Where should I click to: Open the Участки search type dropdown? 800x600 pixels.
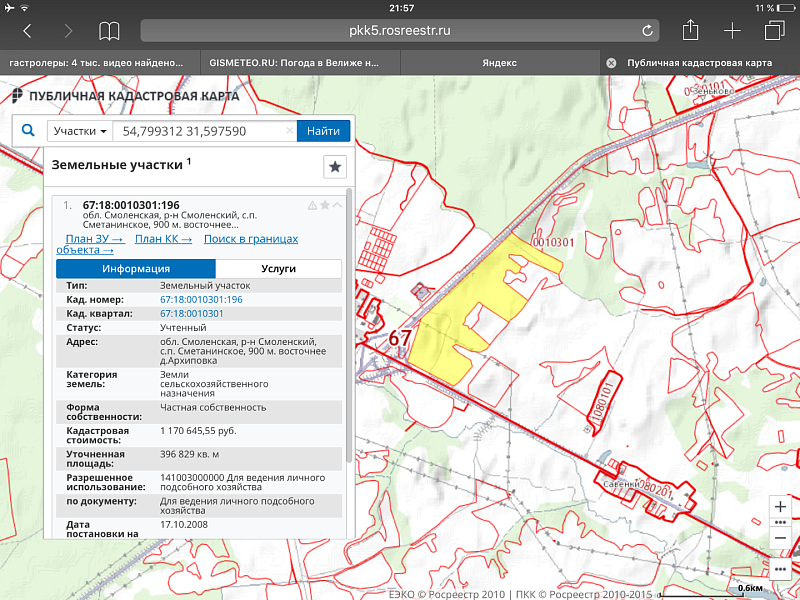(80, 131)
